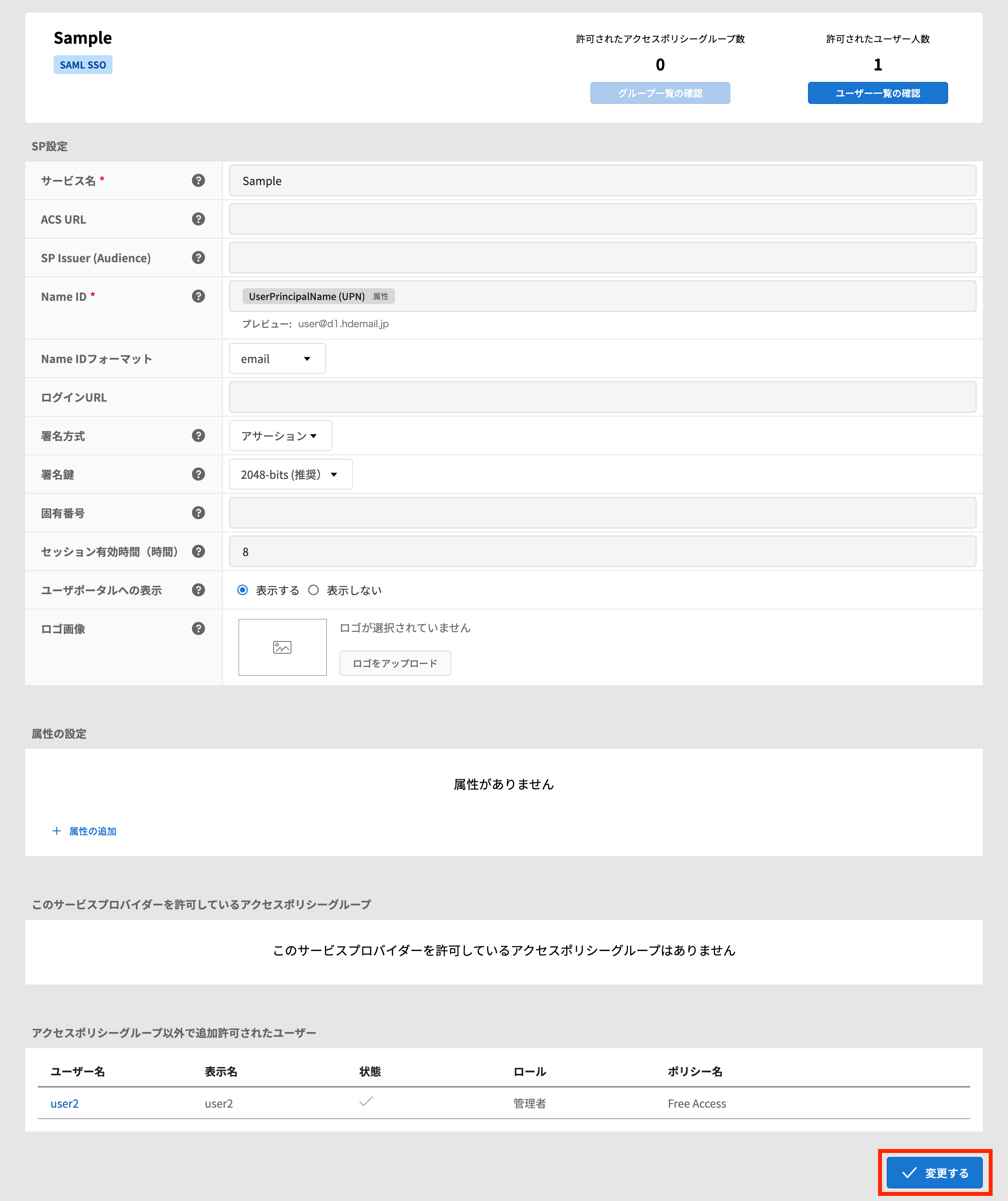Click the 管理者 role cell
The width and height of the screenshot is (1008, 1201).
click(x=530, y=1104)
